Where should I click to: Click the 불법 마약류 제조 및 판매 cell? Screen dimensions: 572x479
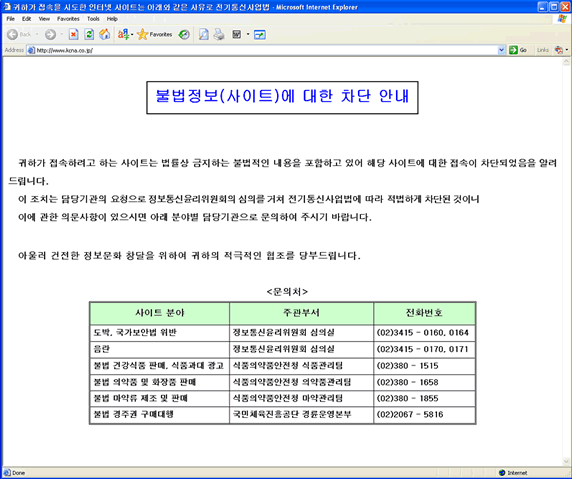coord(160,398)
